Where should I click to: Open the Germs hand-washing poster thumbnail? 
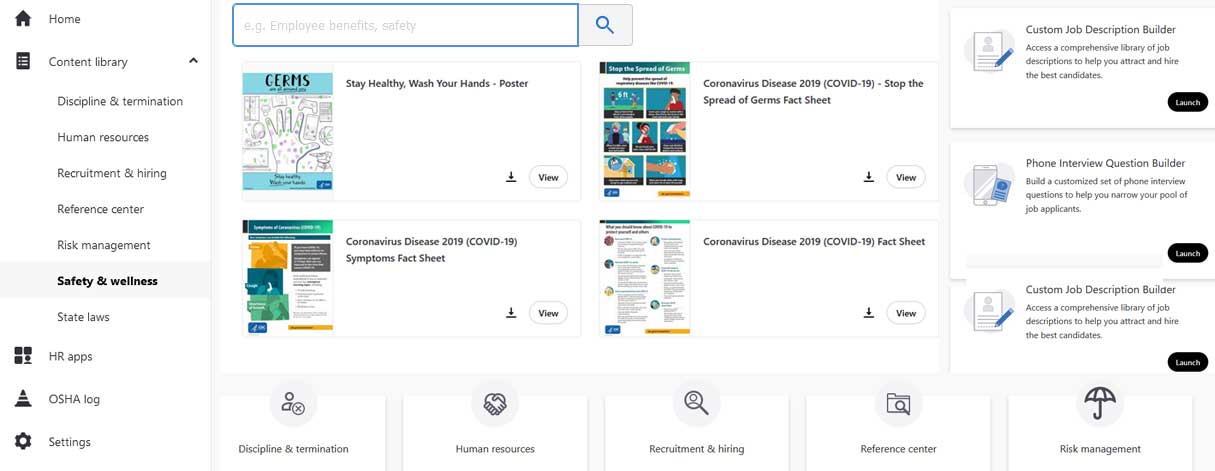(288, 131)
